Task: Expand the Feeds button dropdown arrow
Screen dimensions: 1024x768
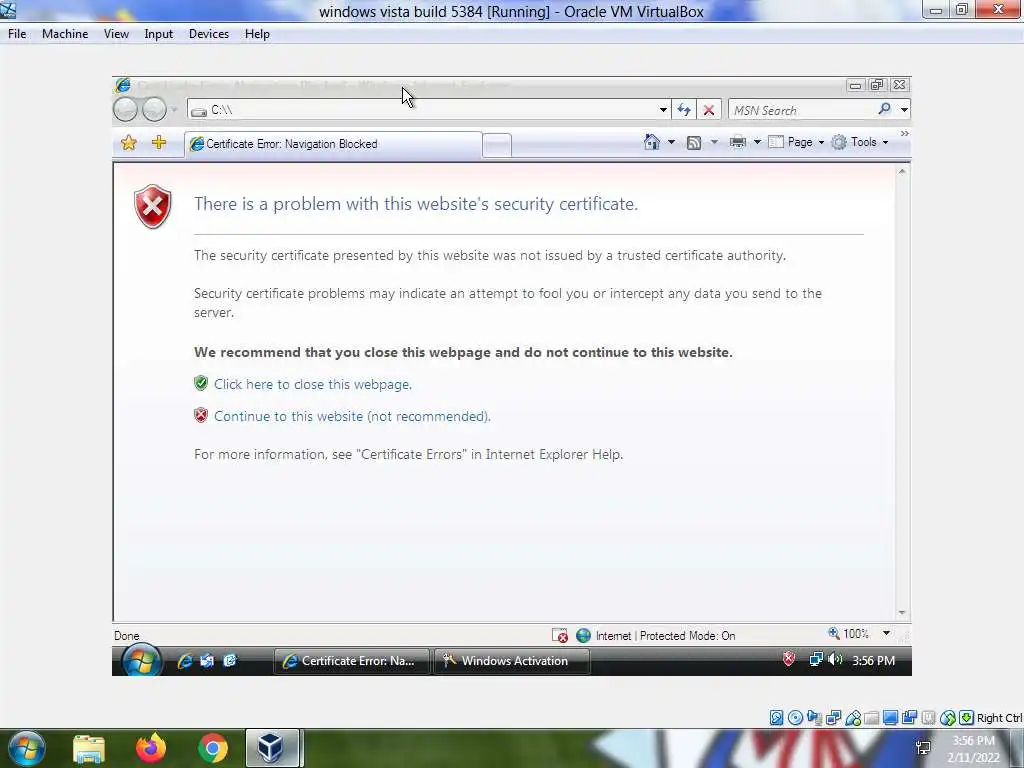Action: point(714,142)
